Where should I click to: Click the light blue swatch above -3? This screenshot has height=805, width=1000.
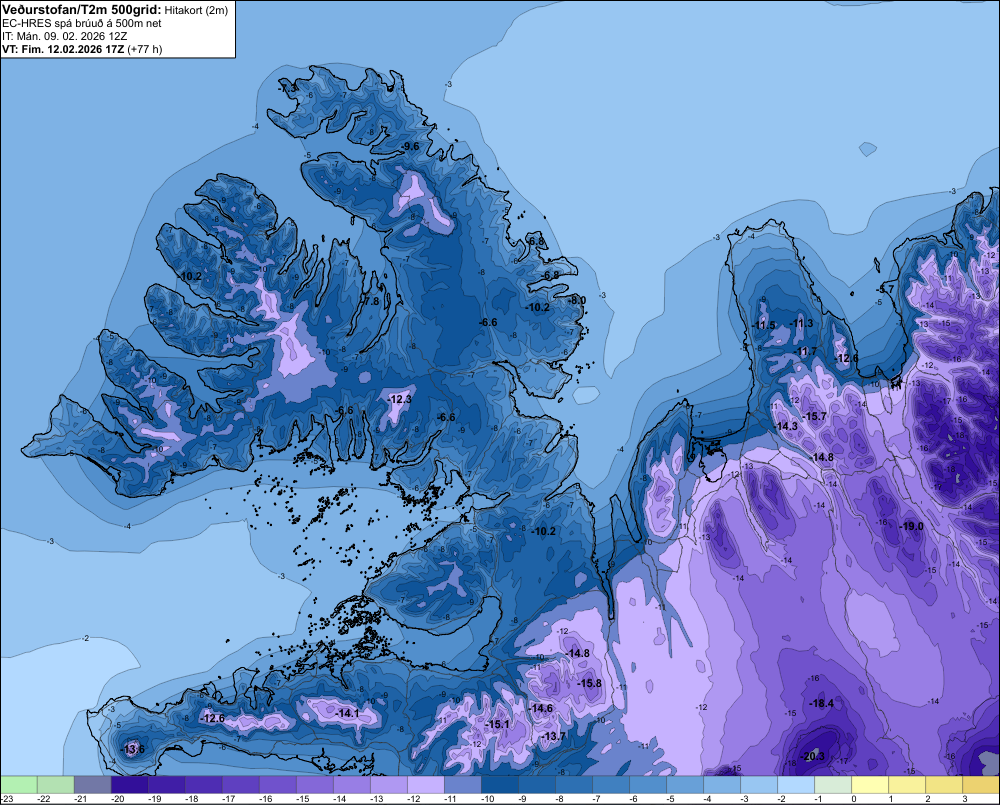point(759,784)
